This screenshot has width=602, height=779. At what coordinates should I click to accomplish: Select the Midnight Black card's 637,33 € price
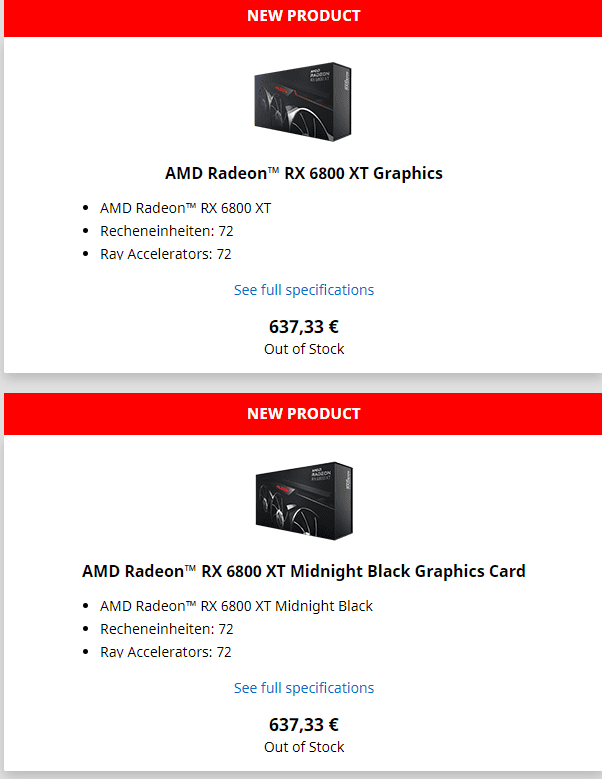click(304, 725)
